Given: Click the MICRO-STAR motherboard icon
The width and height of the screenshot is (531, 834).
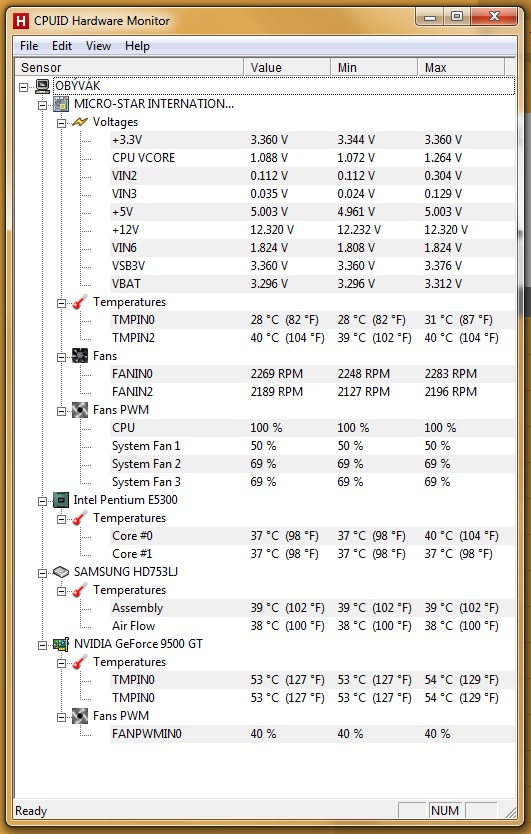Looking at the screenshot, I should click(x=62, y=104).
